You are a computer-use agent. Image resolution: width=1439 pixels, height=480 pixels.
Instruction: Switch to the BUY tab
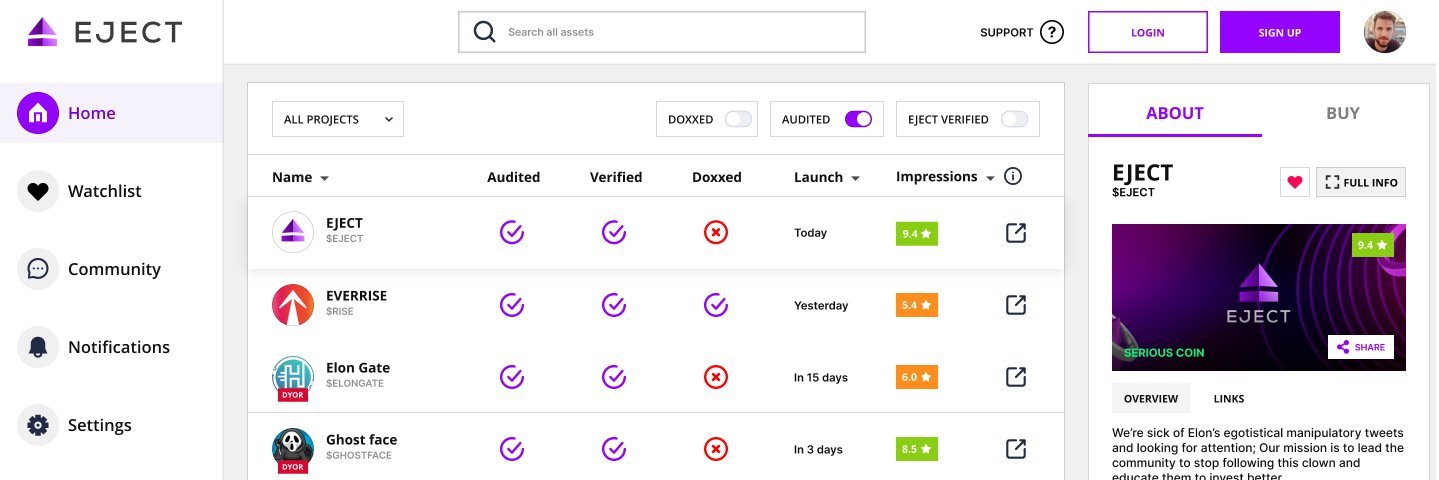(x=1343, y=113)
